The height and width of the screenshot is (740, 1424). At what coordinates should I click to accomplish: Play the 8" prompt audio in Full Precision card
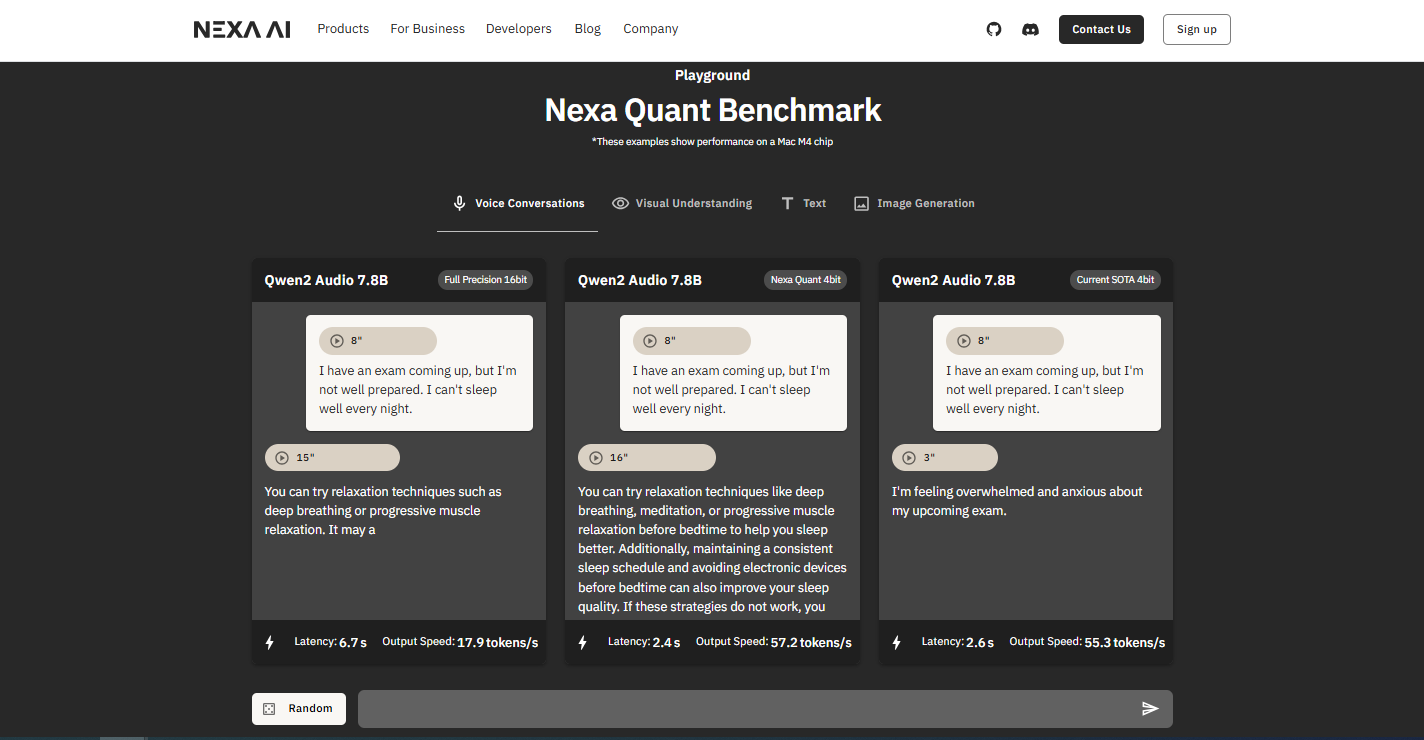pos(337,341)
